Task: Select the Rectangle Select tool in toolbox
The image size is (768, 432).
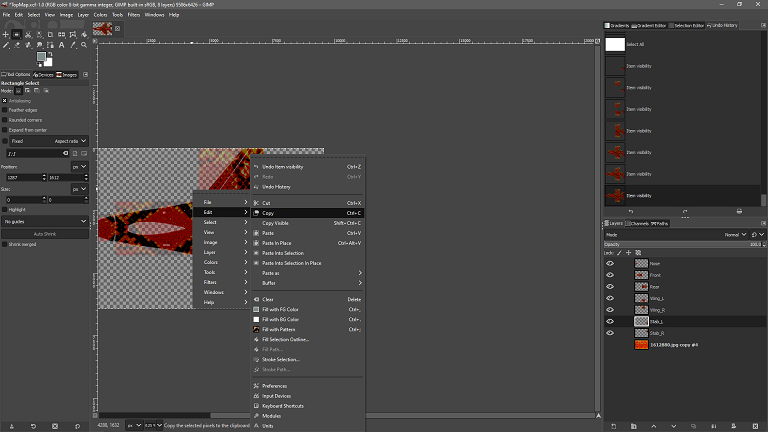Action: click(17, 35)
